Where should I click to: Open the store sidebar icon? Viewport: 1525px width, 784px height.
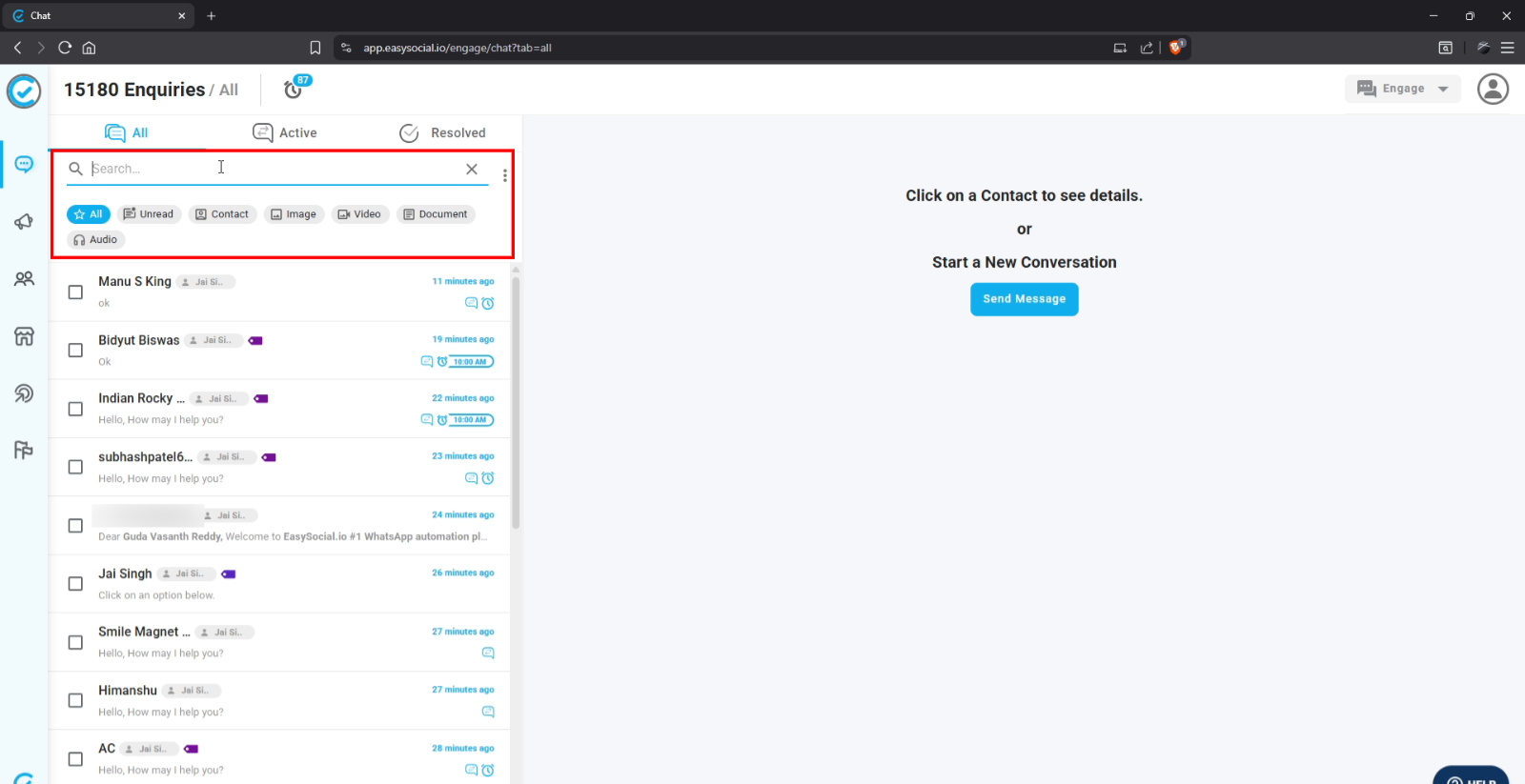(x=24, y=336)
